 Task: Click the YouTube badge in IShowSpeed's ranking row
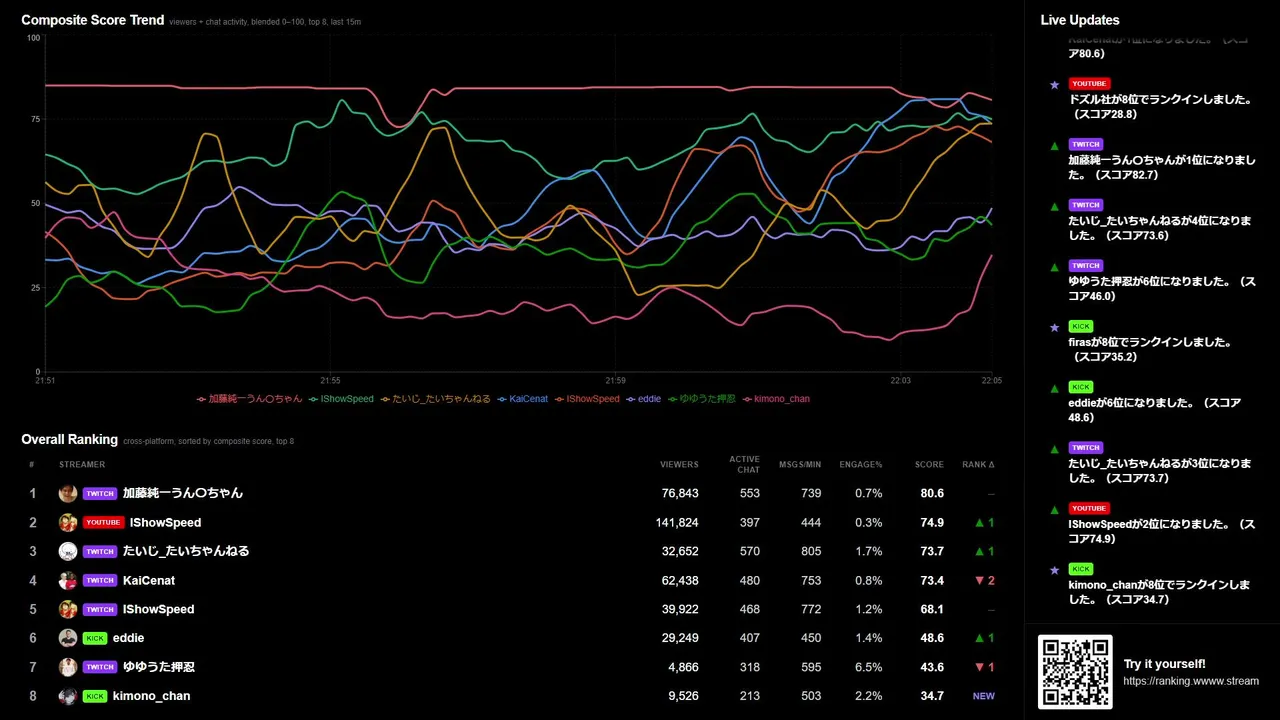click(104, 522)
